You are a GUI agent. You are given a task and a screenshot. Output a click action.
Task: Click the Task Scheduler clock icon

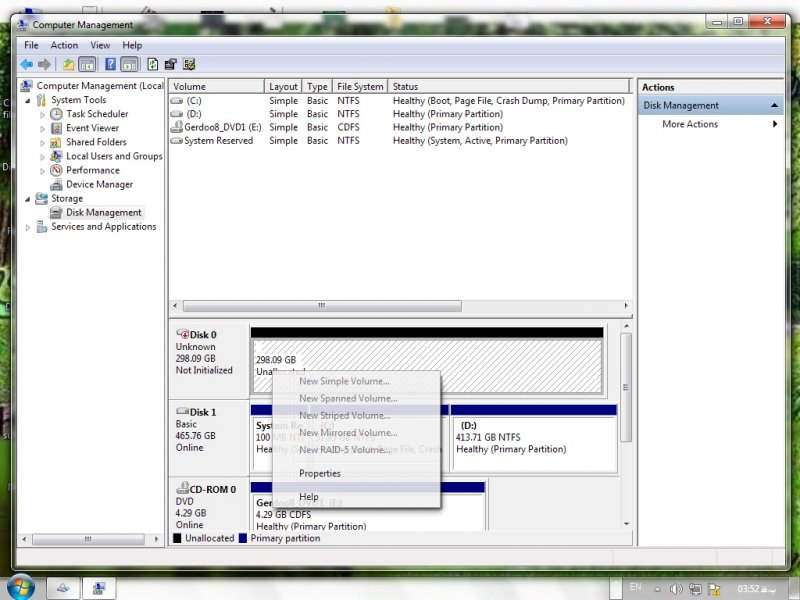coord(56,114)
